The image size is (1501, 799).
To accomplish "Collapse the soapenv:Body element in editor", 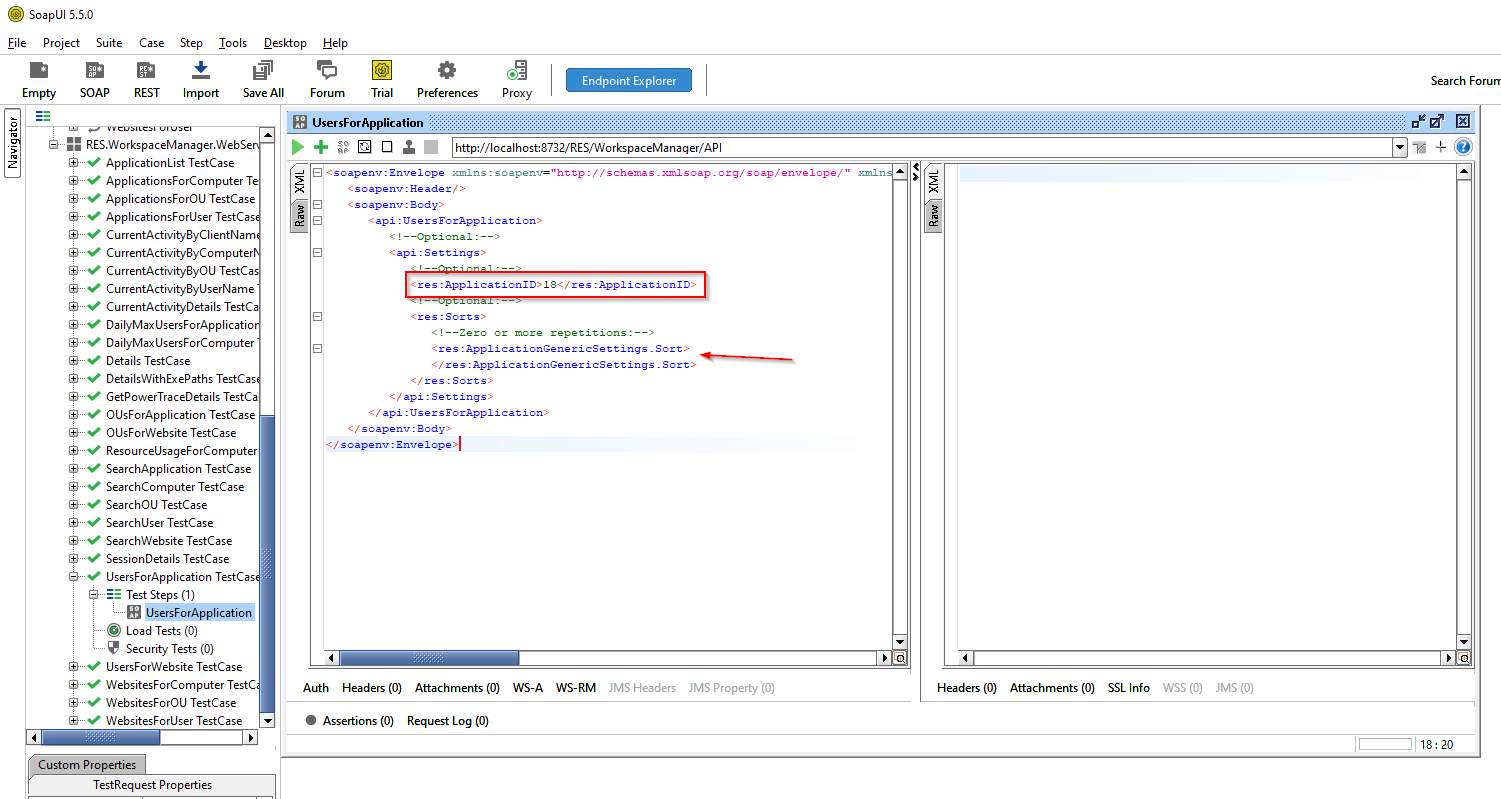I will click(x=317, y=204).
